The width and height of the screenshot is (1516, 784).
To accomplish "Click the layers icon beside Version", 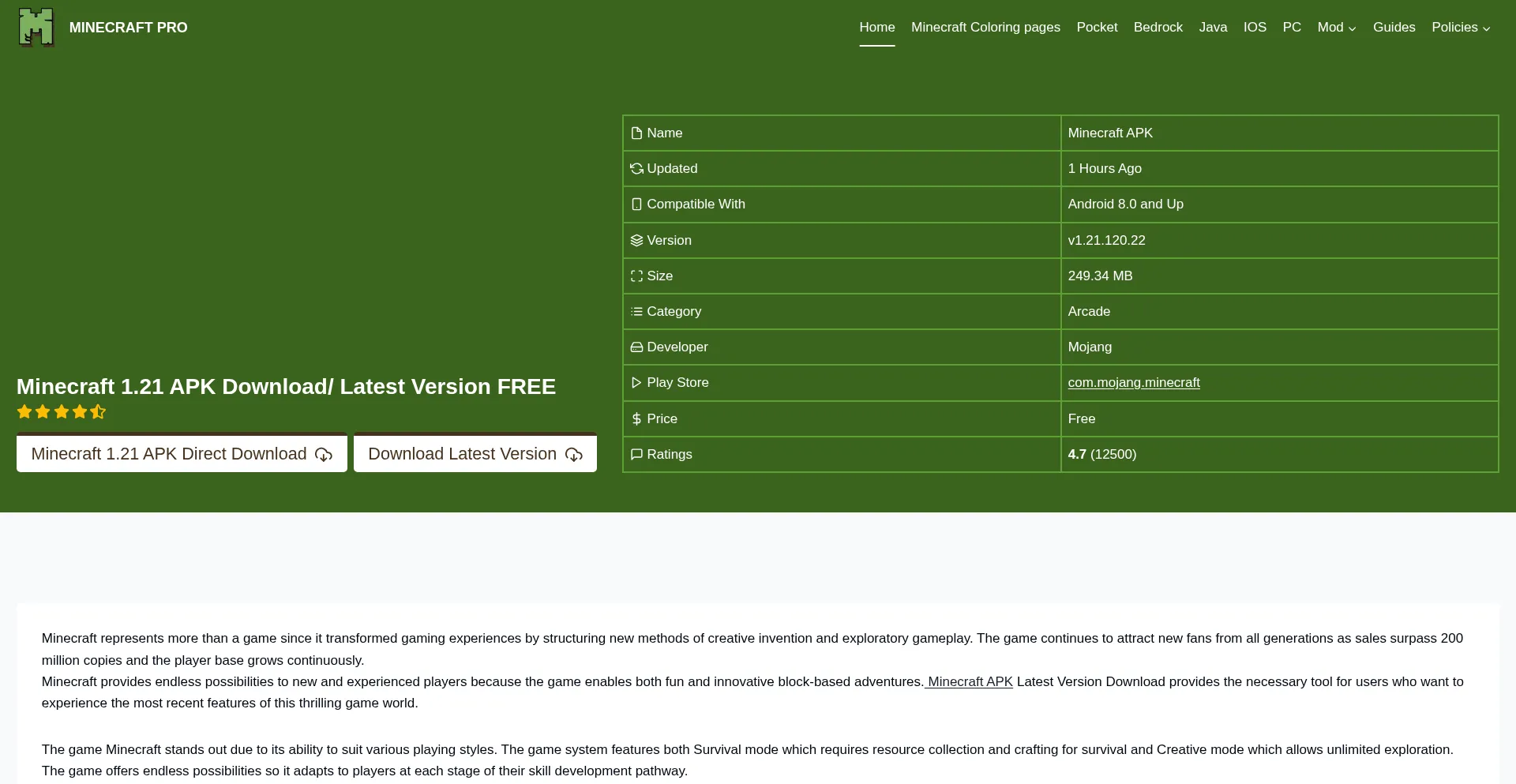I will [636, 241].
